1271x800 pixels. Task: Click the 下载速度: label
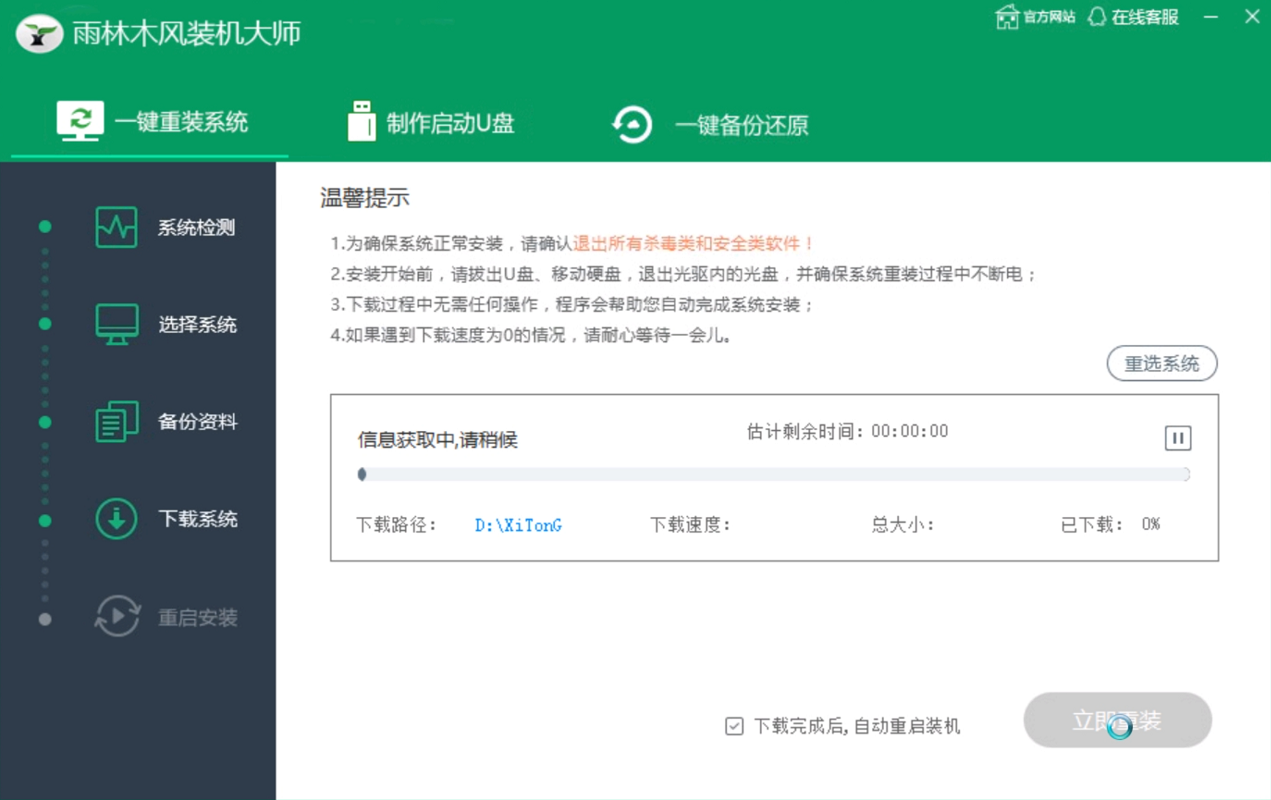pyautogui.click(x=690, y=525)
